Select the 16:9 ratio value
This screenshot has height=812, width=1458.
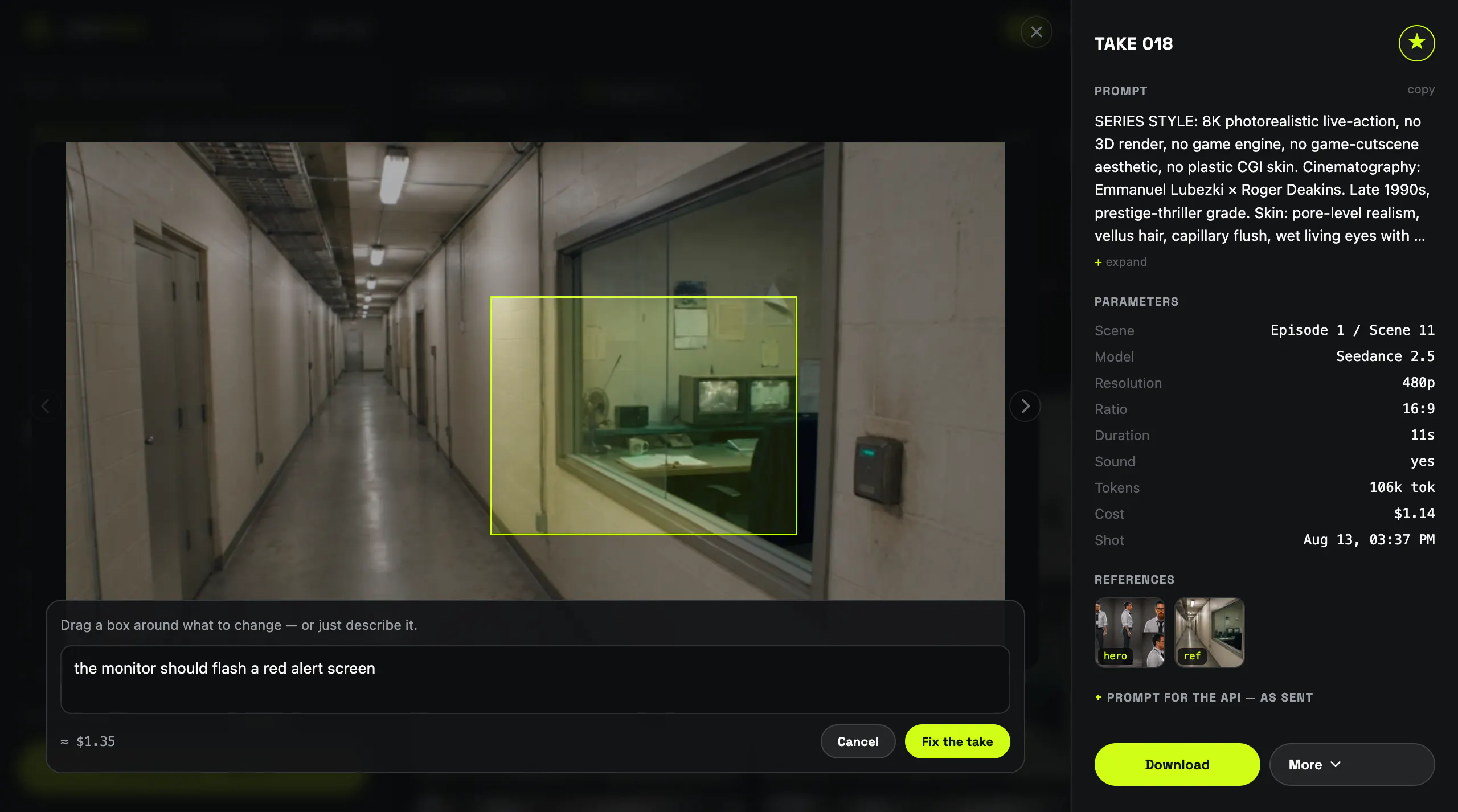coord(1418,409)
